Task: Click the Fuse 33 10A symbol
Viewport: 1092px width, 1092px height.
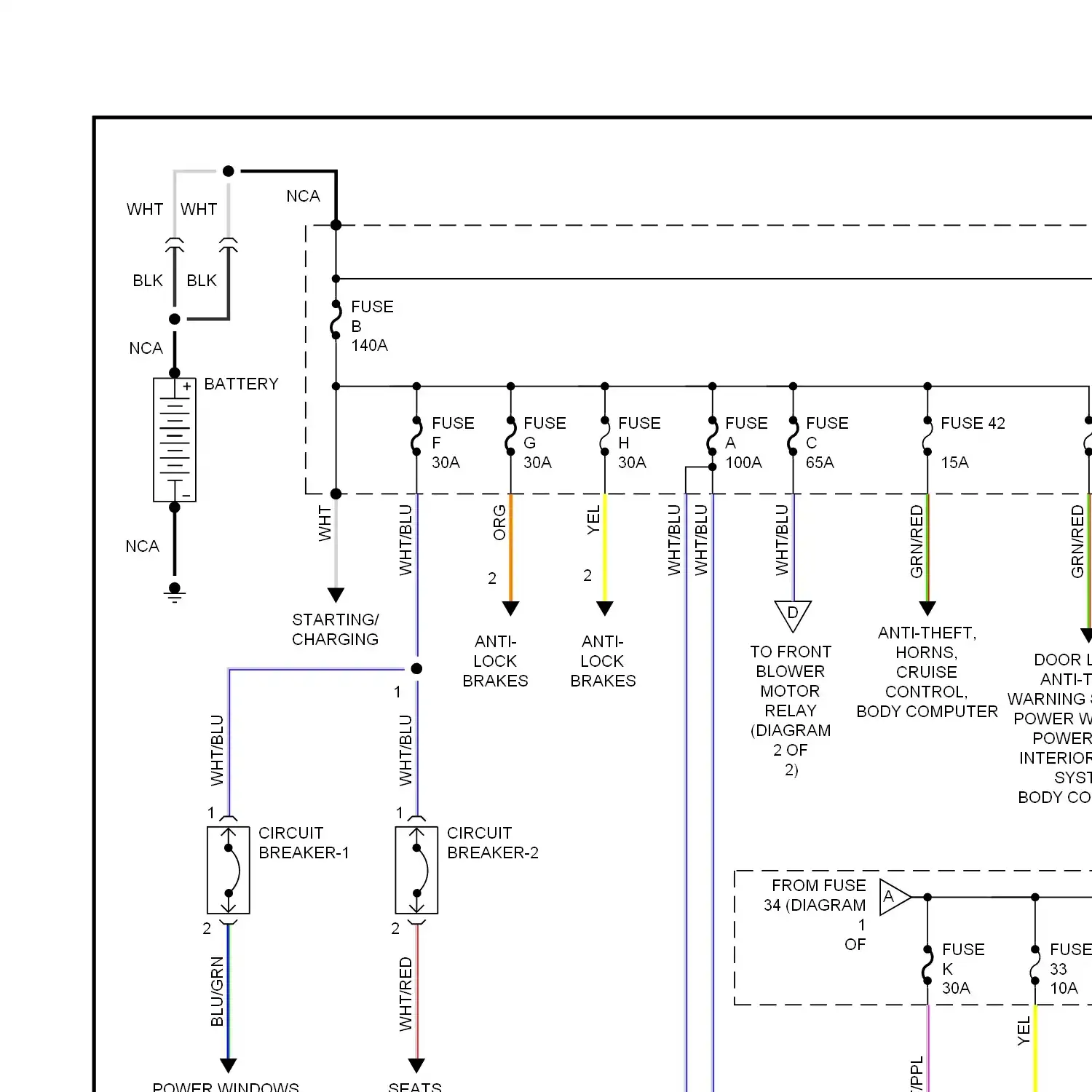Action: [1035, 965]
